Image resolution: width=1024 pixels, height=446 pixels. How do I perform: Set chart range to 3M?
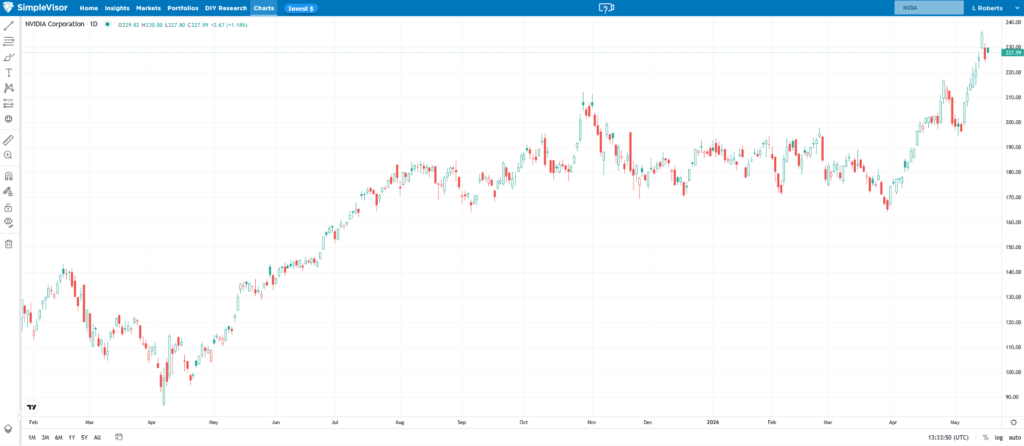45,437
